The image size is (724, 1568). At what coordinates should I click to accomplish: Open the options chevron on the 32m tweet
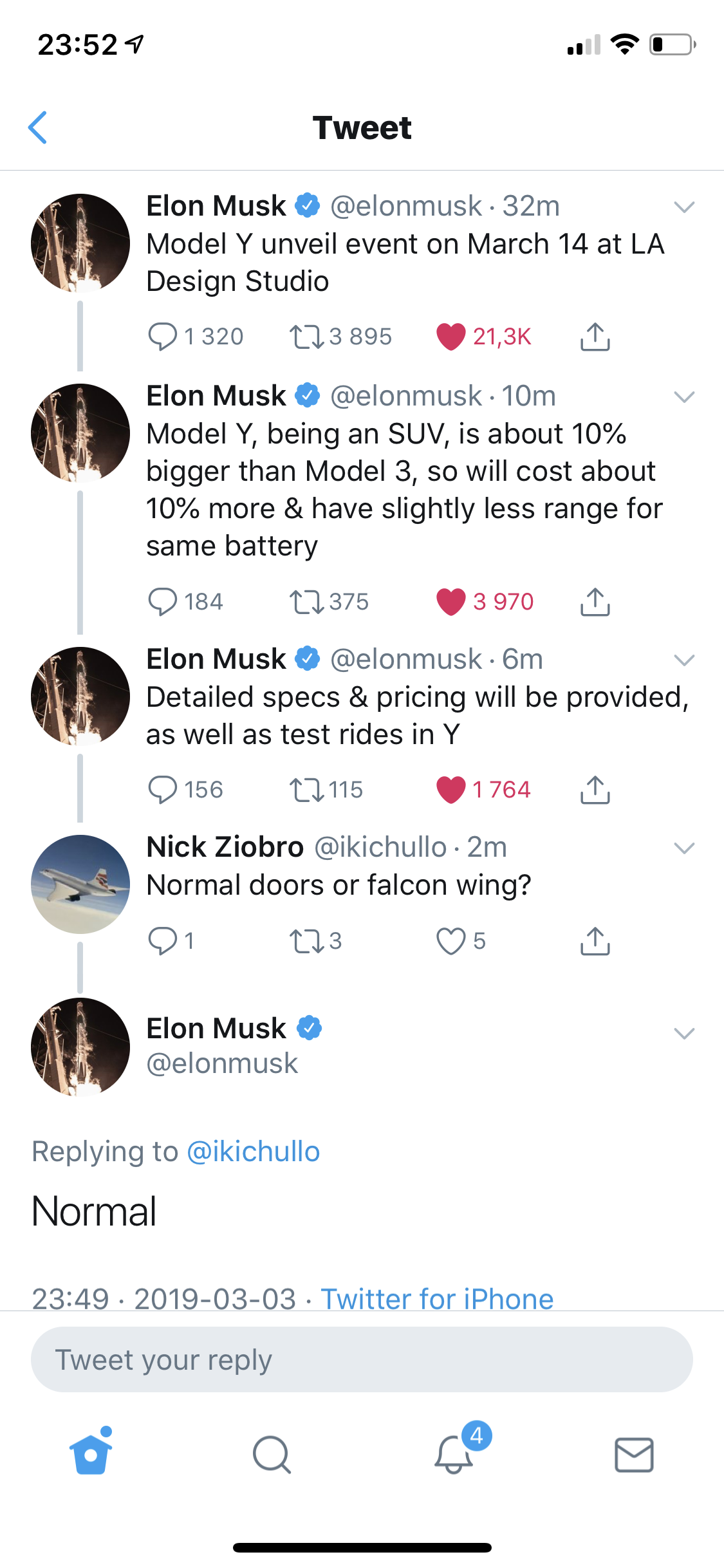coord(684,207)
